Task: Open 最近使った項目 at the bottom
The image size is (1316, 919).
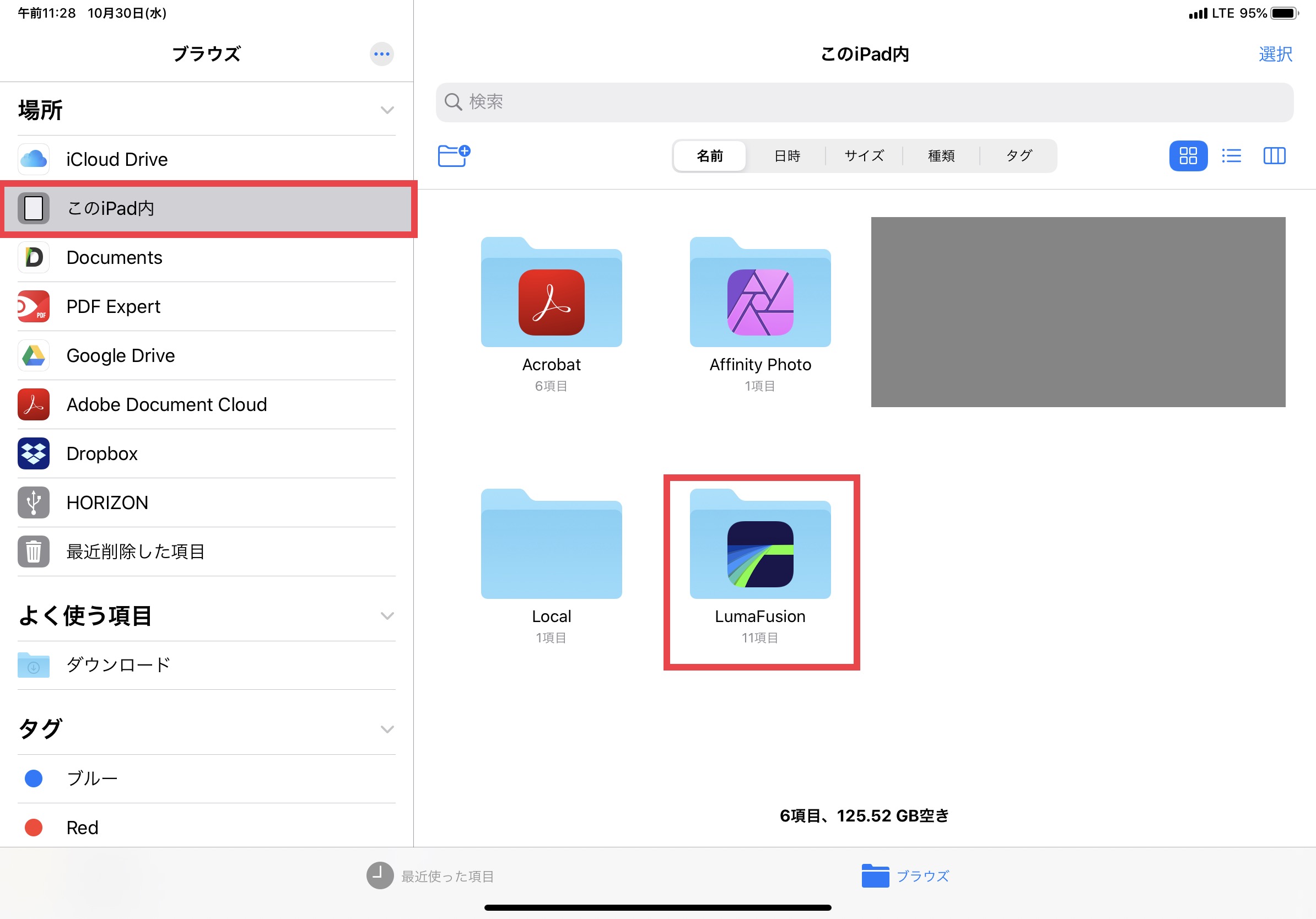Action: click(x=430, y=876)
